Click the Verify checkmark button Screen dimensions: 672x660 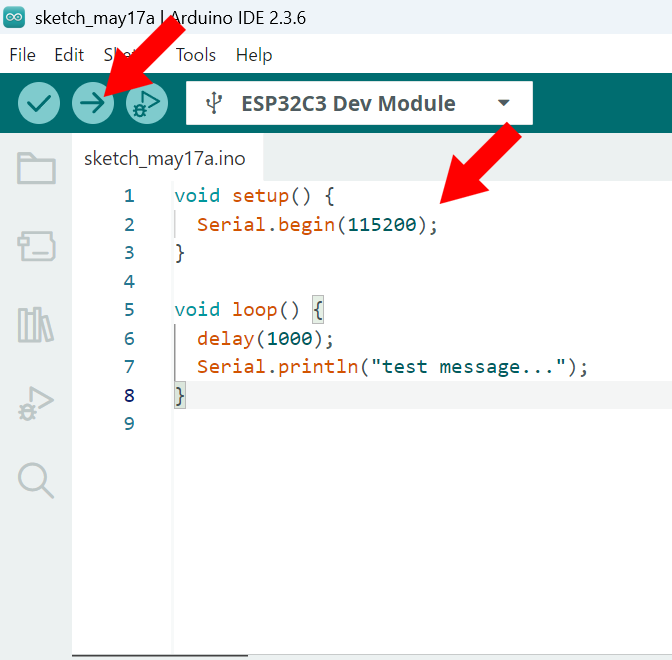[x=39, y=103]
